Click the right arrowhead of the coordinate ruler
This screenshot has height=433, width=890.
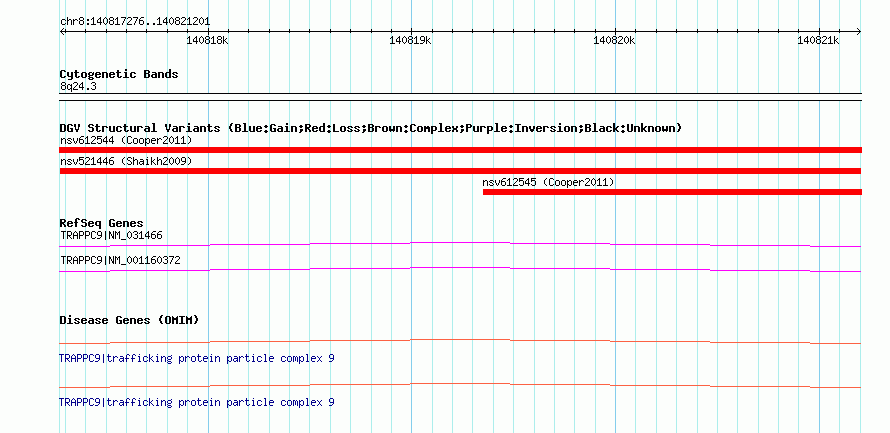[x=858, y=32]
